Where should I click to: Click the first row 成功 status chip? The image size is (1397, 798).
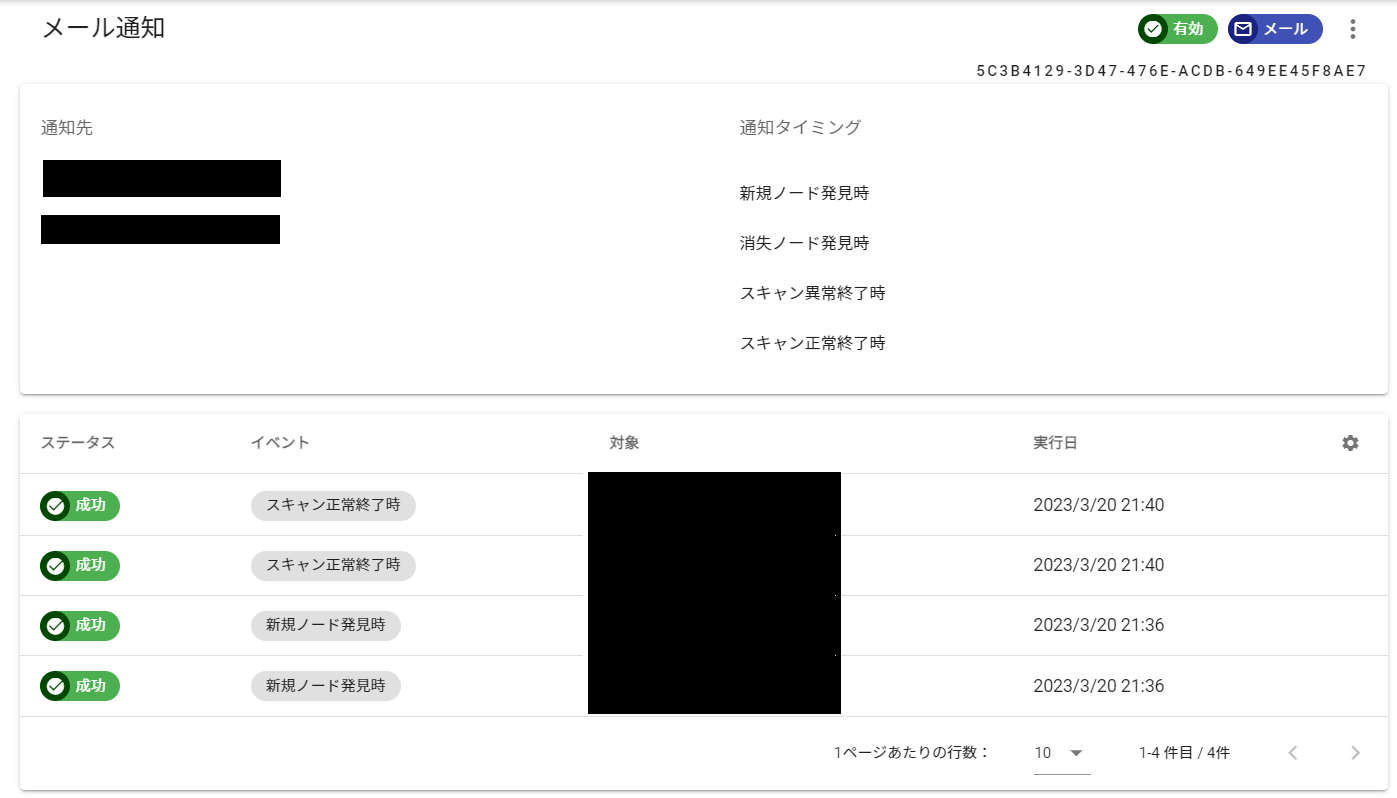point(80,506)
